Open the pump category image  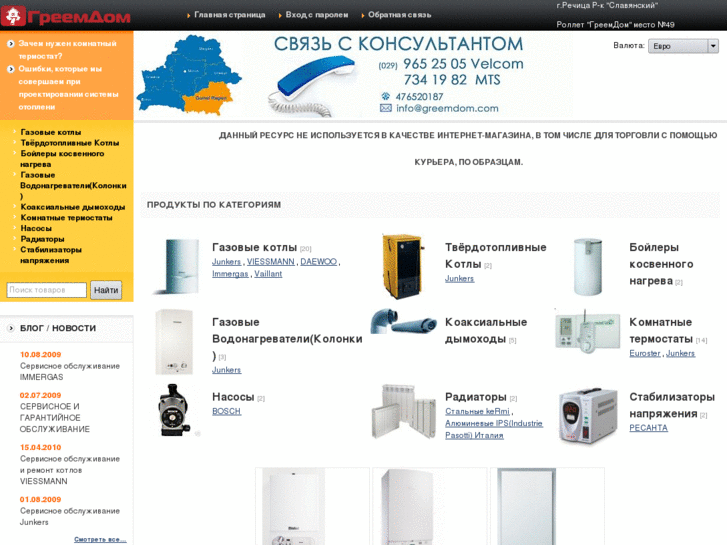[175, 410]
